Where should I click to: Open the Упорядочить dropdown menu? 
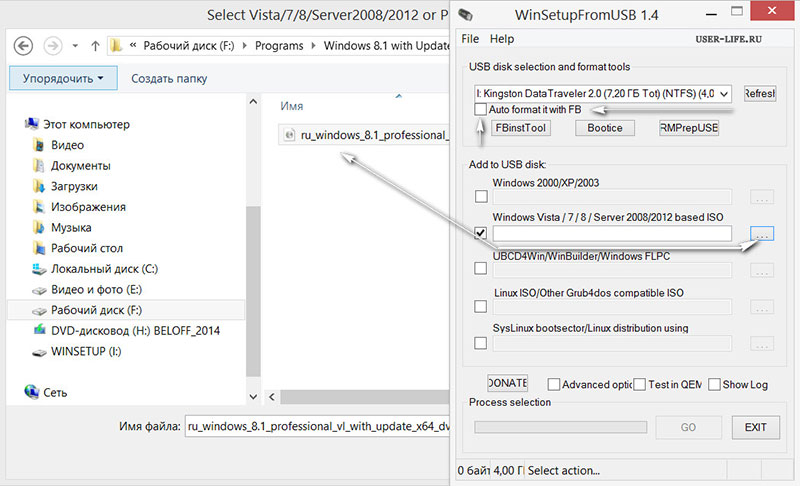point(63,79)
